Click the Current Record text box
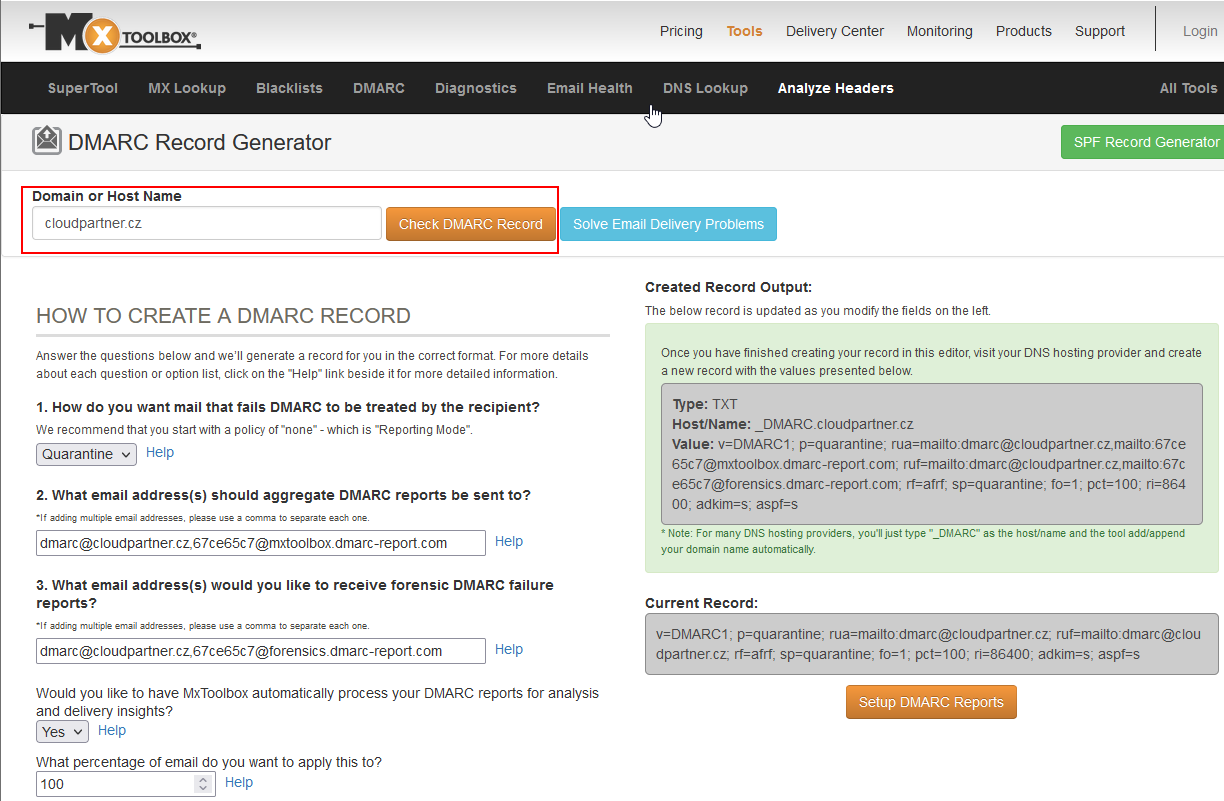 point(932,644)
